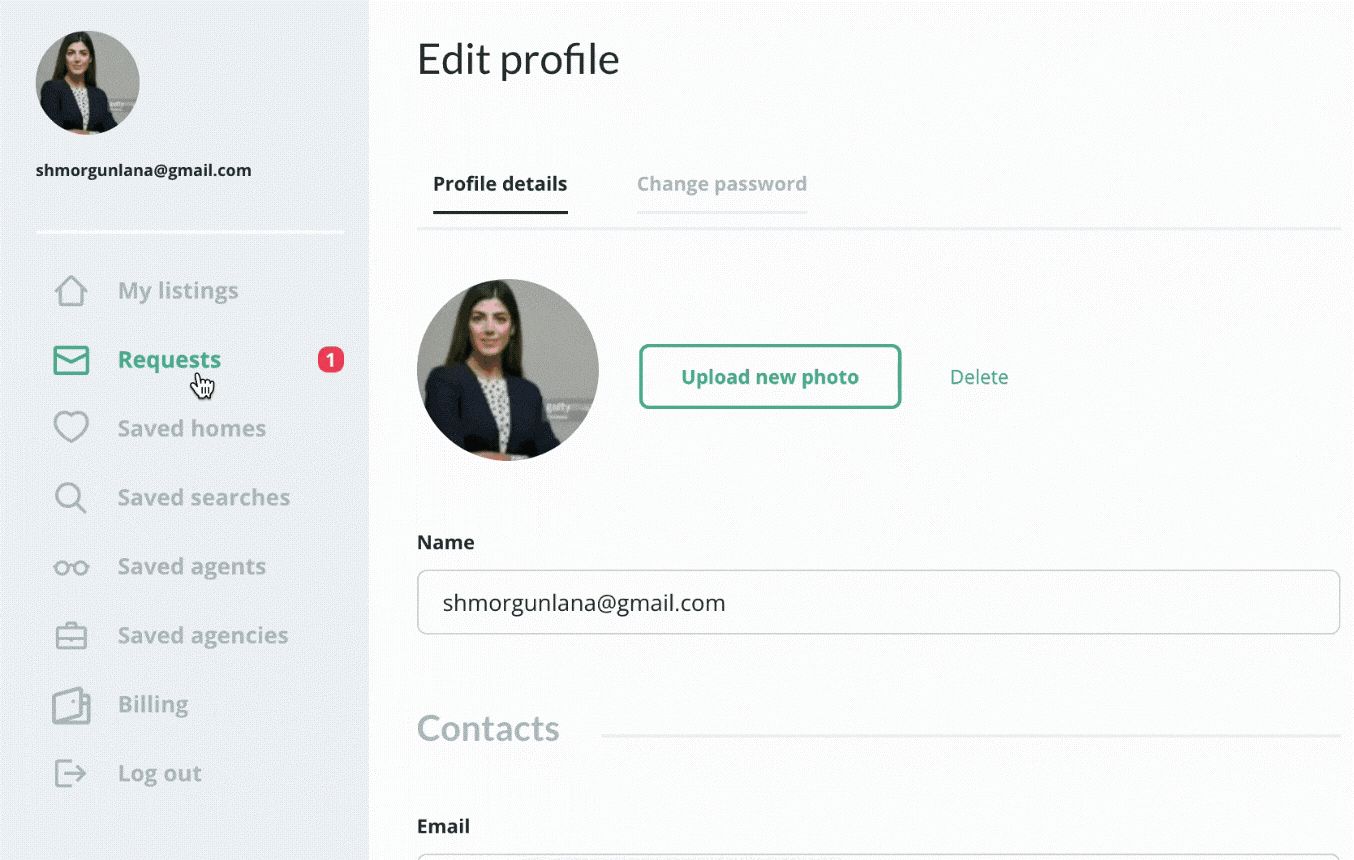Select Log out from the sidebar menu

click(159, 772)
